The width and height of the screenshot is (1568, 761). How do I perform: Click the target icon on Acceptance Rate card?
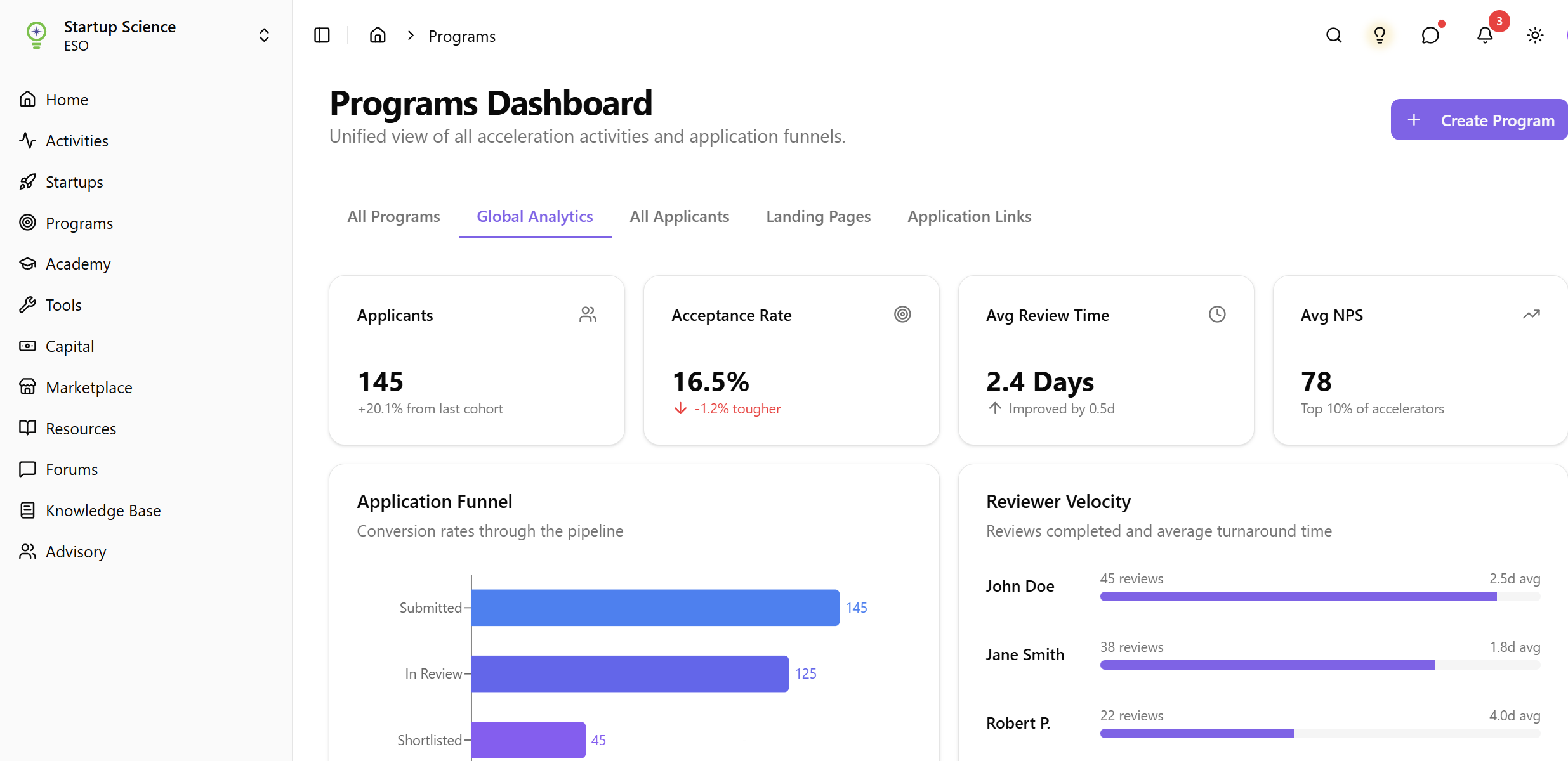pyautogui.click(x=902, y=315)
